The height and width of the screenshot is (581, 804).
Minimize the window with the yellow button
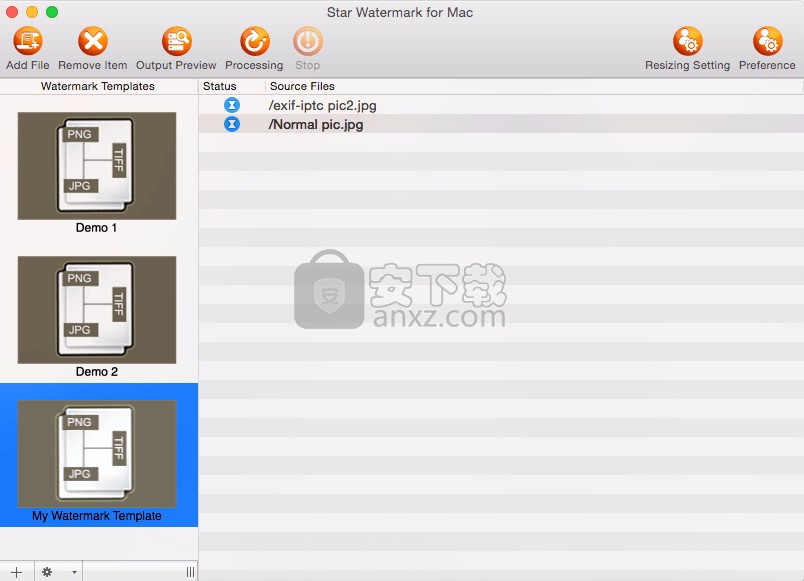point(32,12)
